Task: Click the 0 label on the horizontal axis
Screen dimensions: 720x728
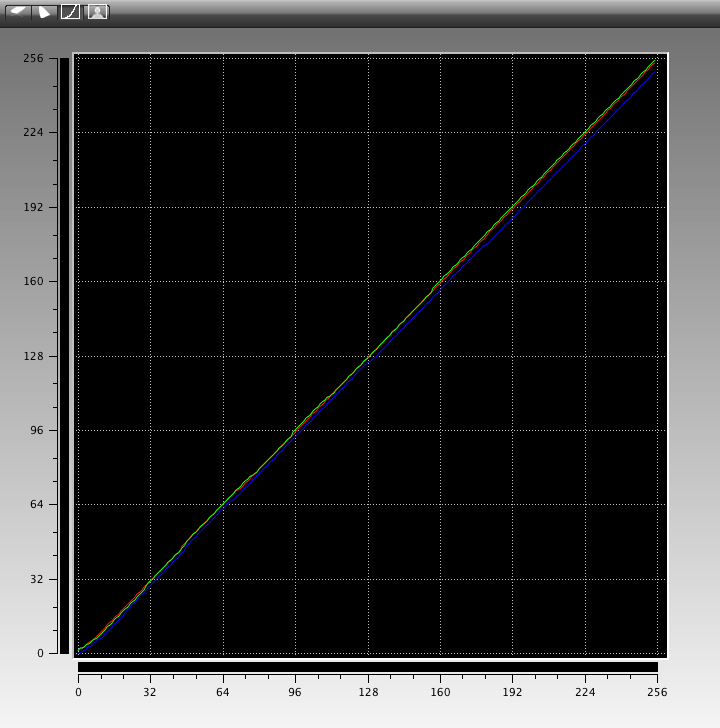Action: tap(78, 692)
